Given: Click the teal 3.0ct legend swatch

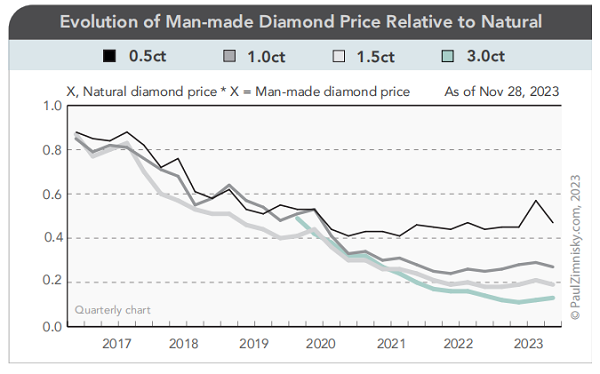Looking at the screenshot, I should pyautogui.click(x=448, y=56).
